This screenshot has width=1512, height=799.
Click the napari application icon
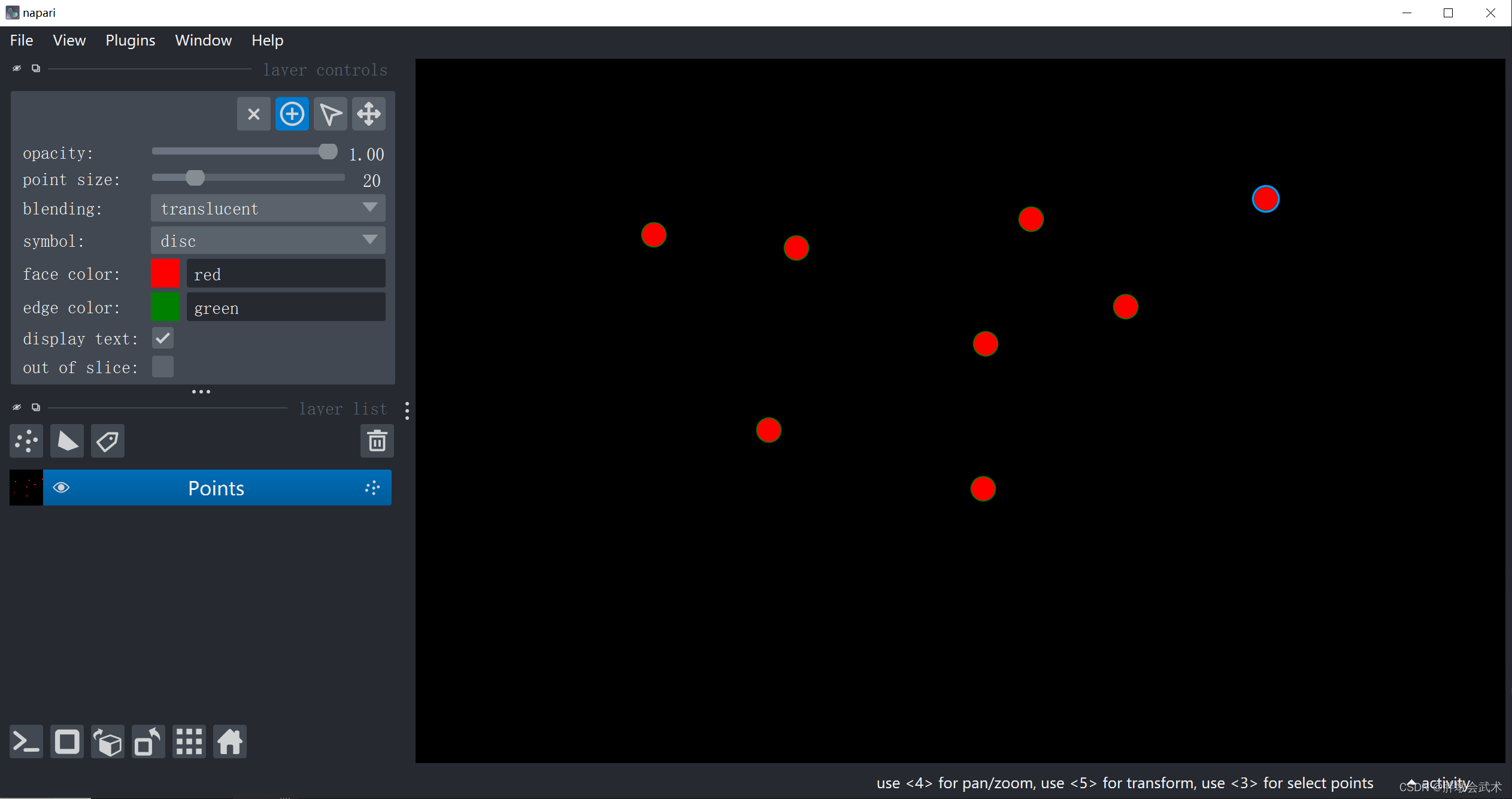12,13
